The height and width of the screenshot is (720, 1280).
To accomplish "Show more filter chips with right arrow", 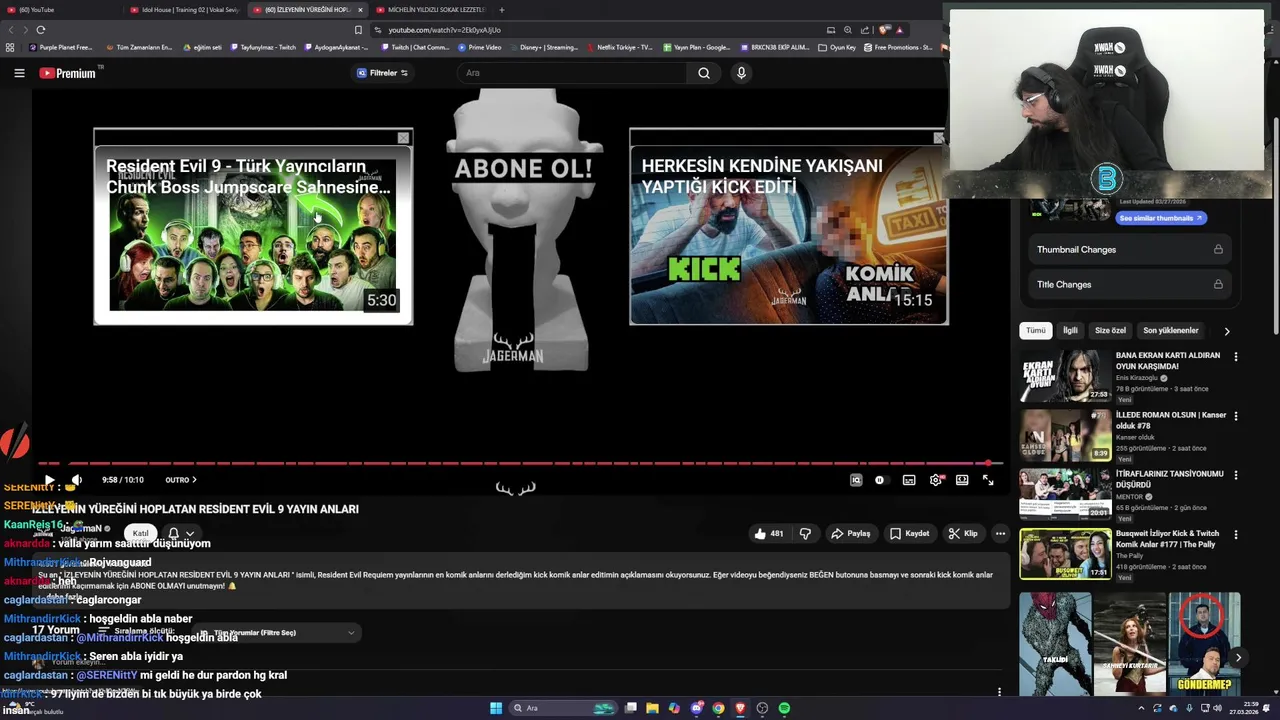I will tap(1227, 331).
